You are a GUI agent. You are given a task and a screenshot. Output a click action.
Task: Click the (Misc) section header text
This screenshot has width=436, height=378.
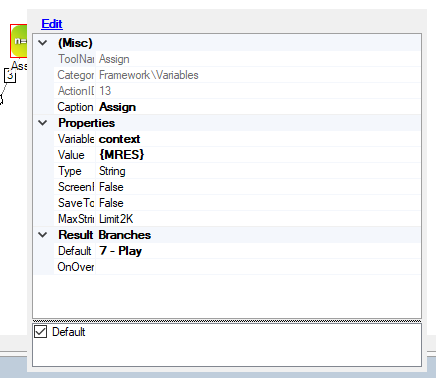pyautogui.click(x=75, y=43)
